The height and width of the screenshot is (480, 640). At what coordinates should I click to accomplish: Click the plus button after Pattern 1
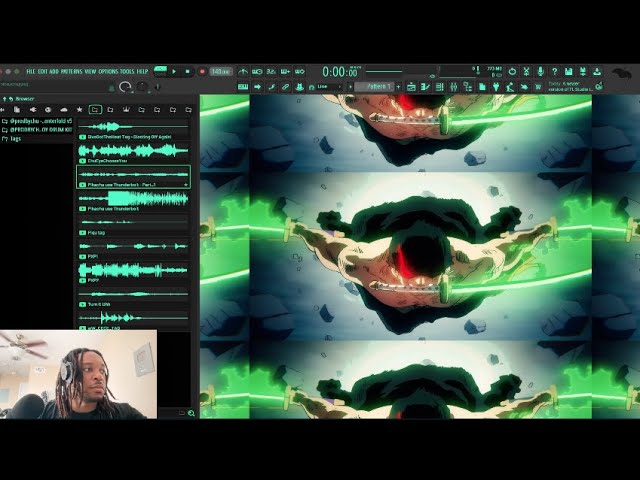click(x=398, y=87)
